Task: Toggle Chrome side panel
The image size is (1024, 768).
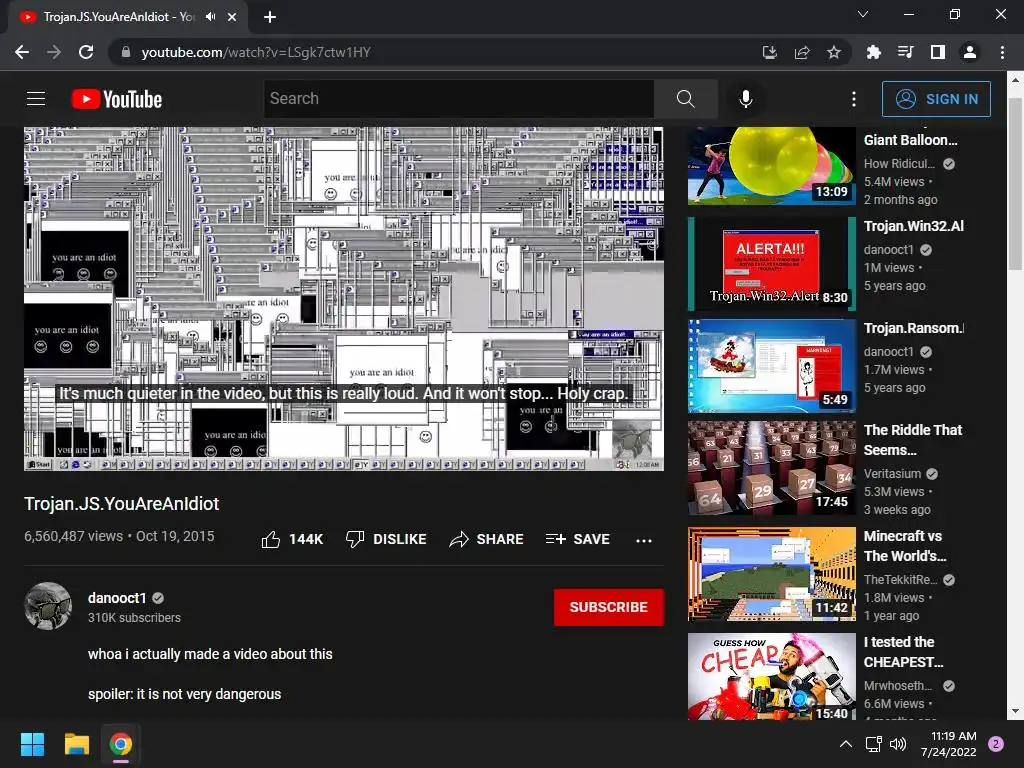Action: pyautogui.click(x=938, y=52)
